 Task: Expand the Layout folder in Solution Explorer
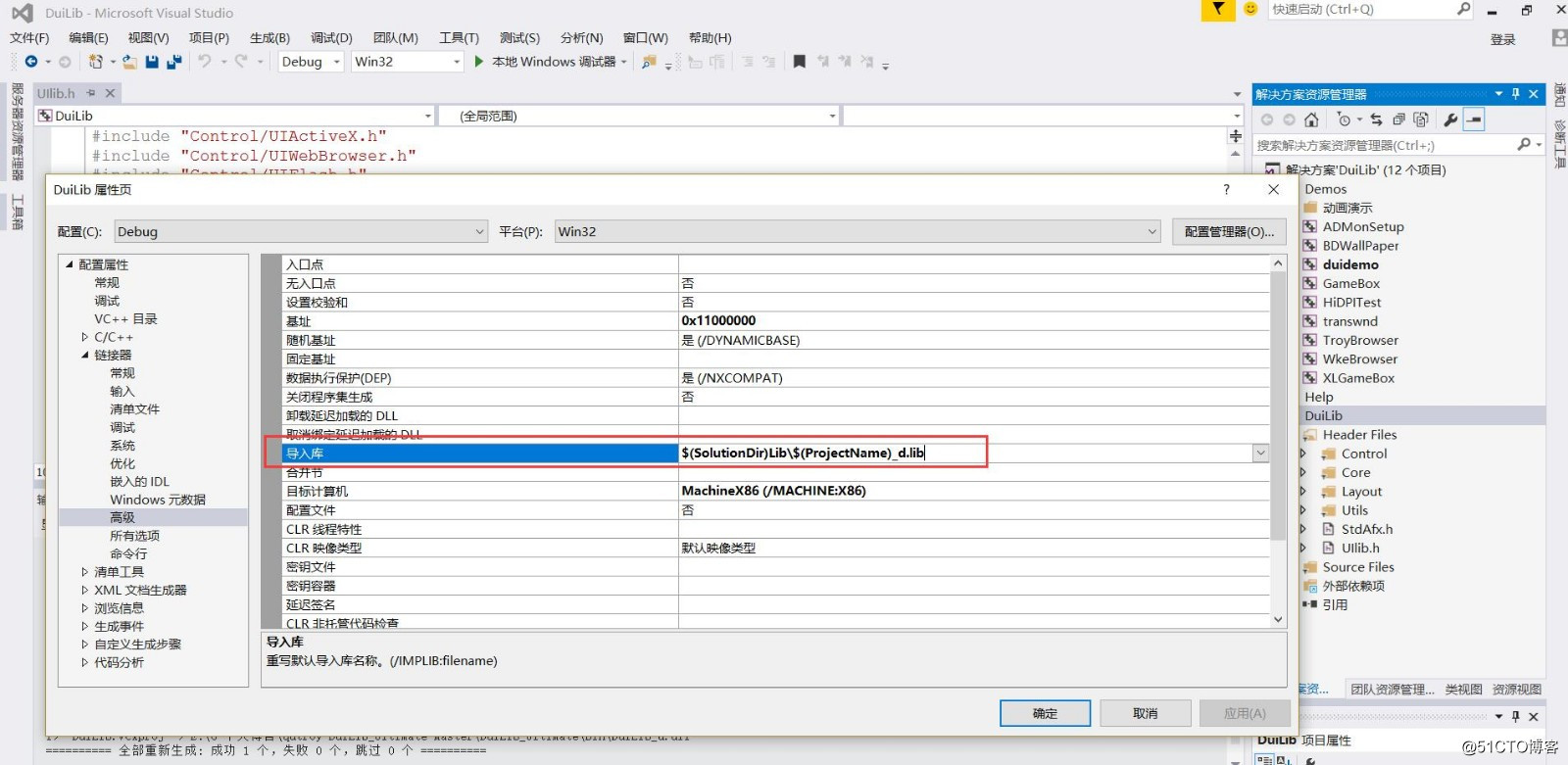coord(1302,492)
